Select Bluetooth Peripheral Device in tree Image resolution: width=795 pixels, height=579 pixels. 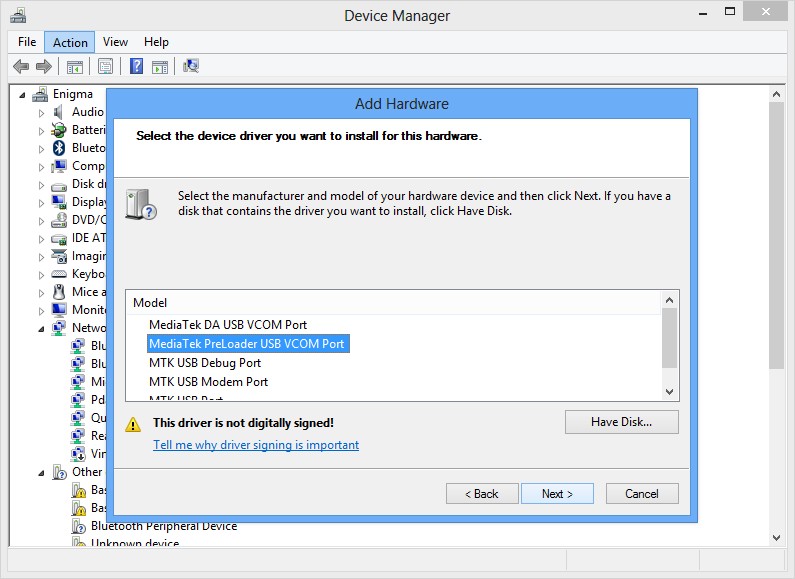click(164, 526)
